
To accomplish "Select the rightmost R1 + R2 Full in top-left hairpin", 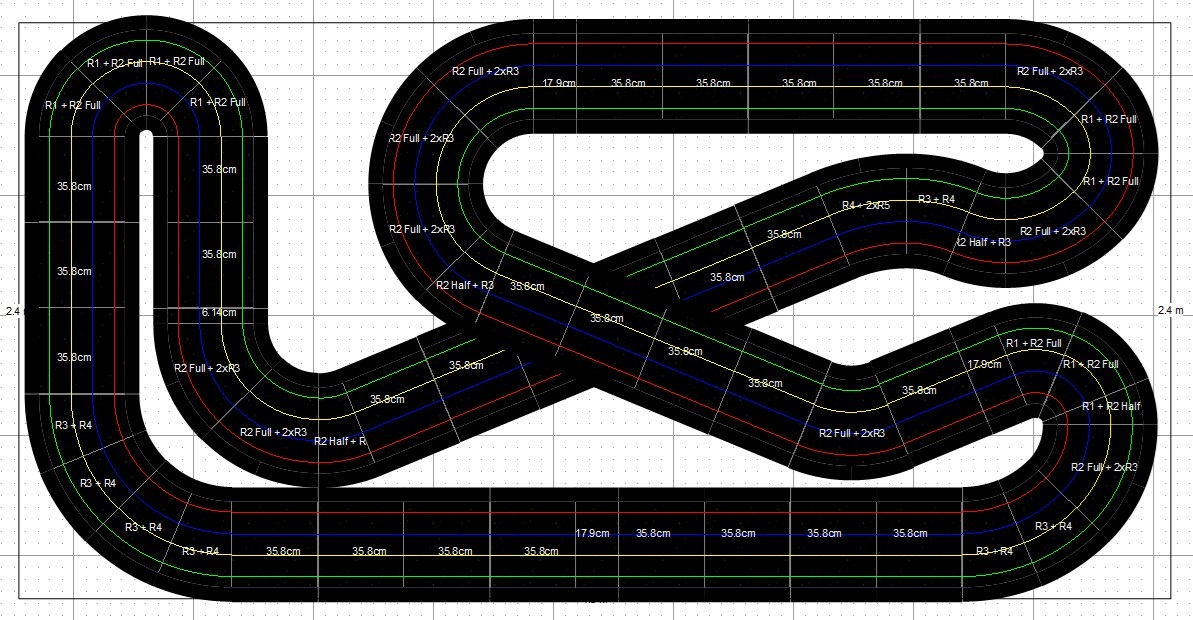I will (x=218, y=102).
